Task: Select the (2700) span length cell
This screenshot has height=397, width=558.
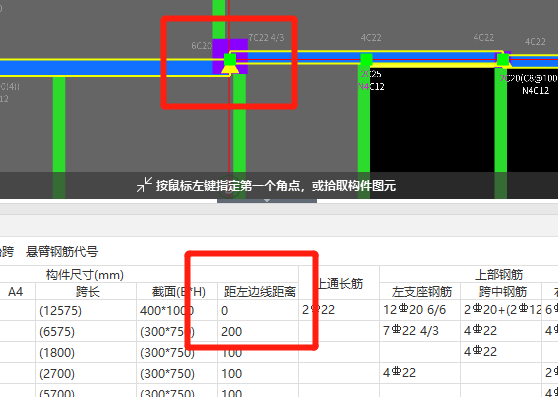Action: (x=86, y=374)
